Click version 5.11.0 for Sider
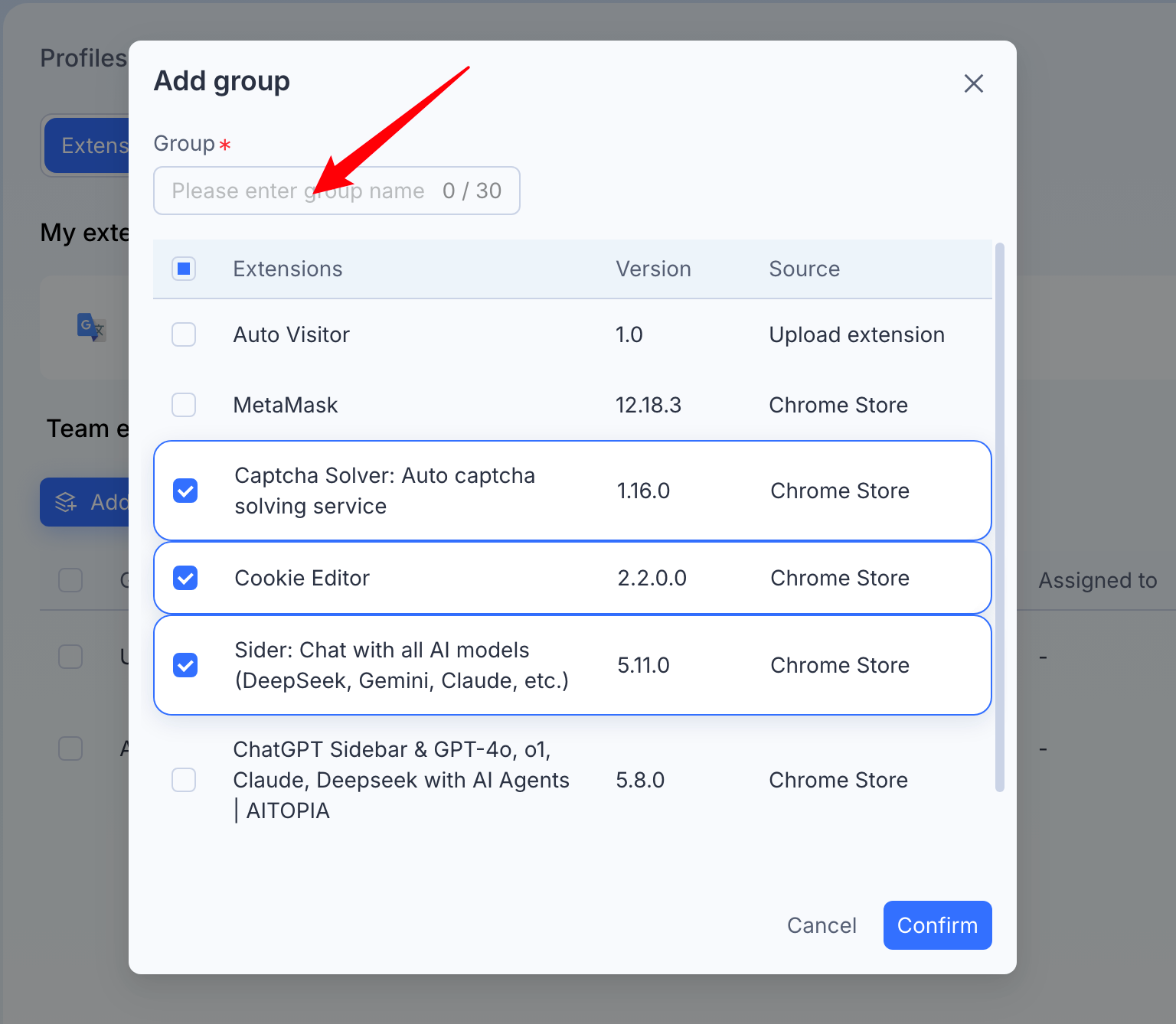 [x=643, y=665]
